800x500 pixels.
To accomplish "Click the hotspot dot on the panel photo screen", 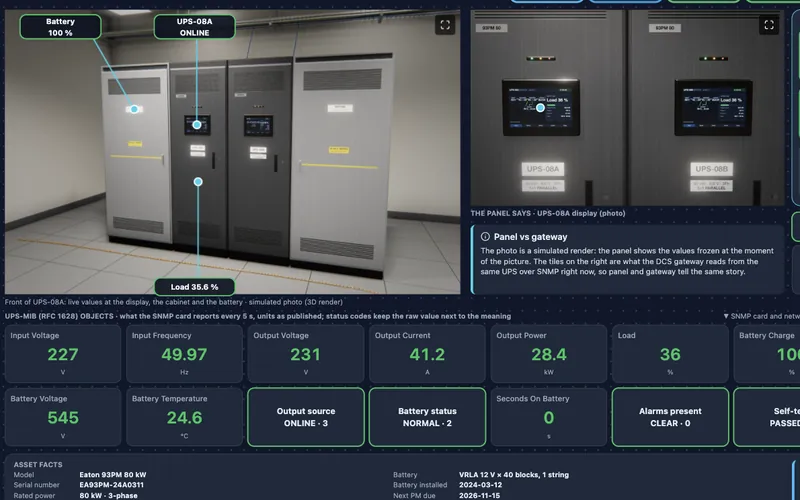I will (x=540, y=108).
